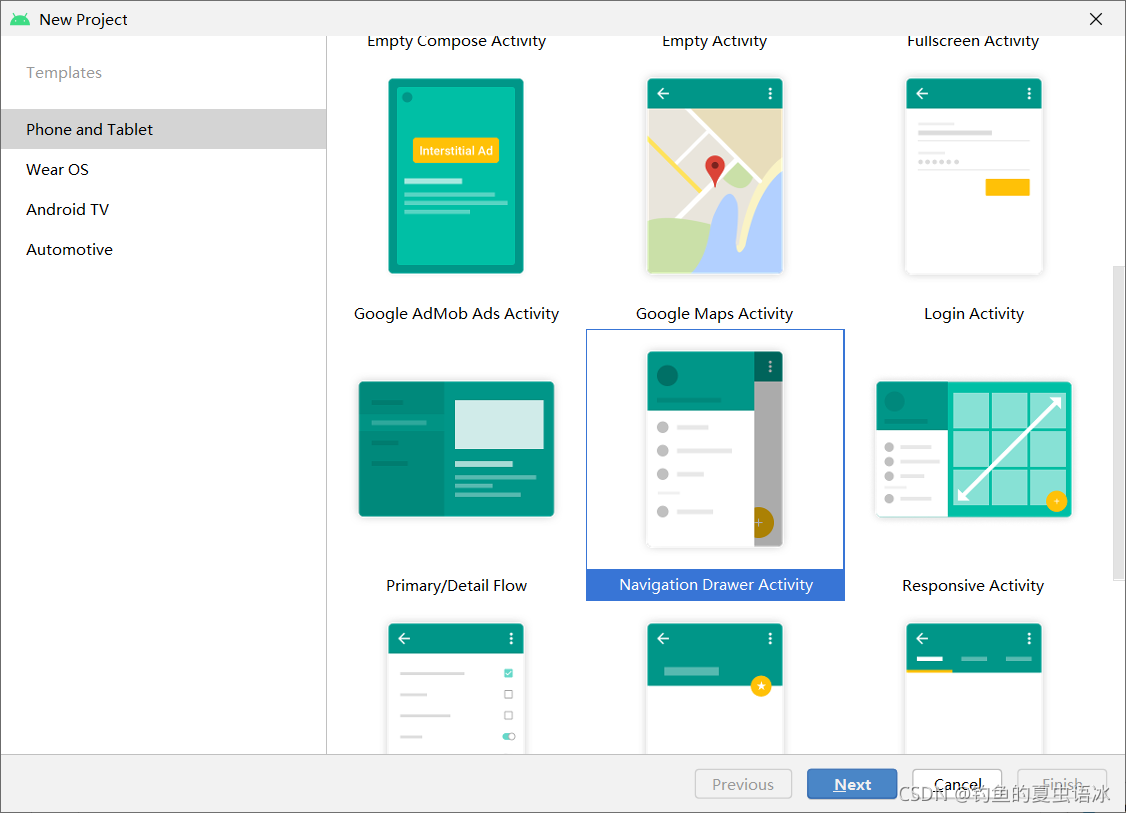Select the Responsive Activity template thumbnail
1126x813 pixels.
[x=973, y=449]
